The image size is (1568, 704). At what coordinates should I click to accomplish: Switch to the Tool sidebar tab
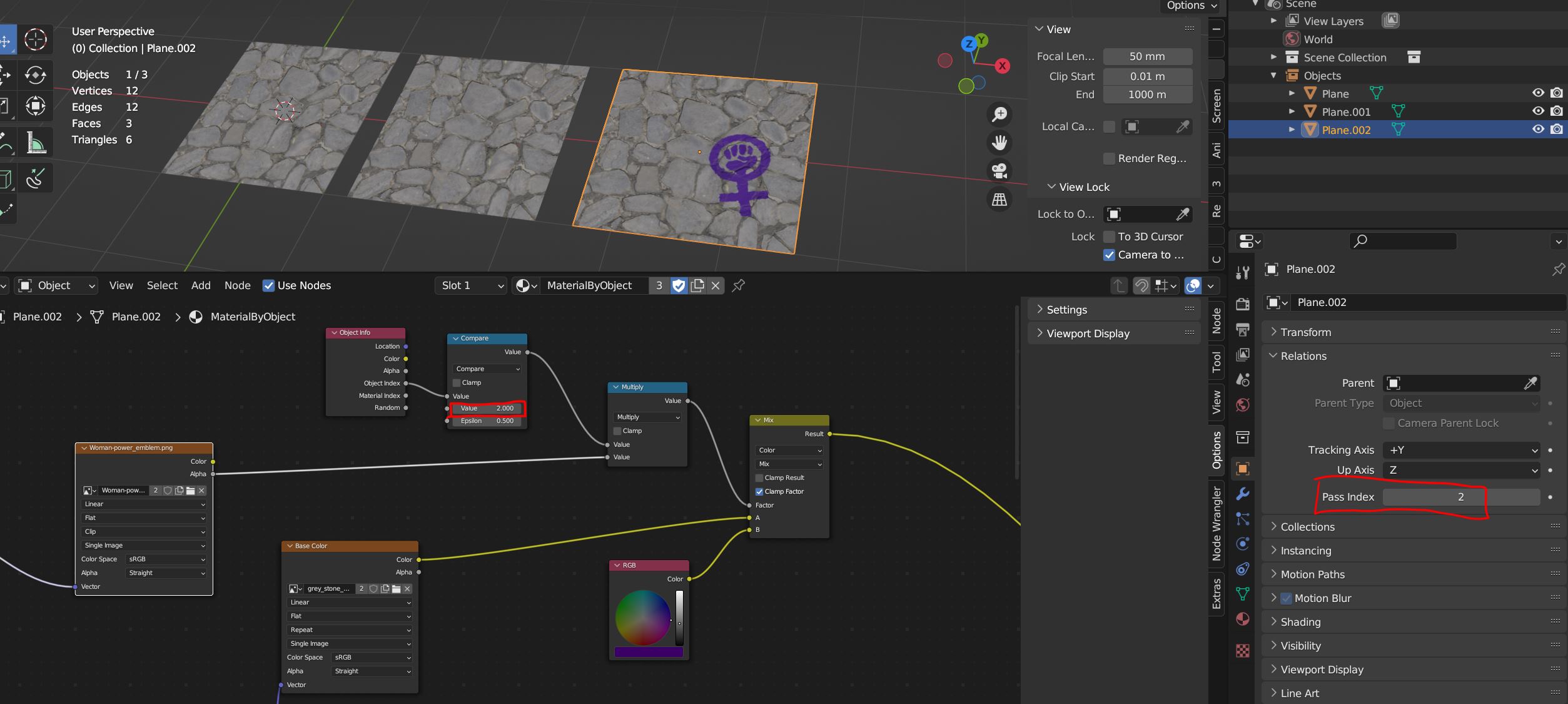point(1216,362)
